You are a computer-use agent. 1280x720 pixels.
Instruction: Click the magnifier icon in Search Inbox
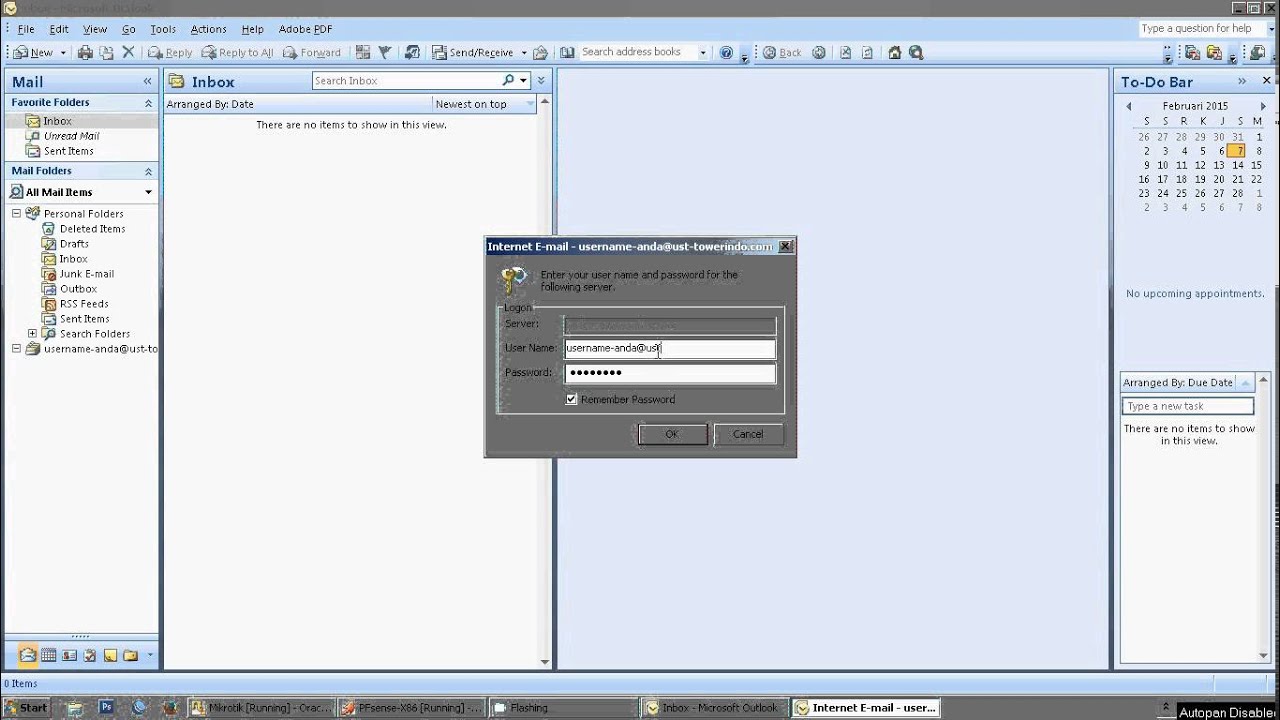(x=508, y=80)
